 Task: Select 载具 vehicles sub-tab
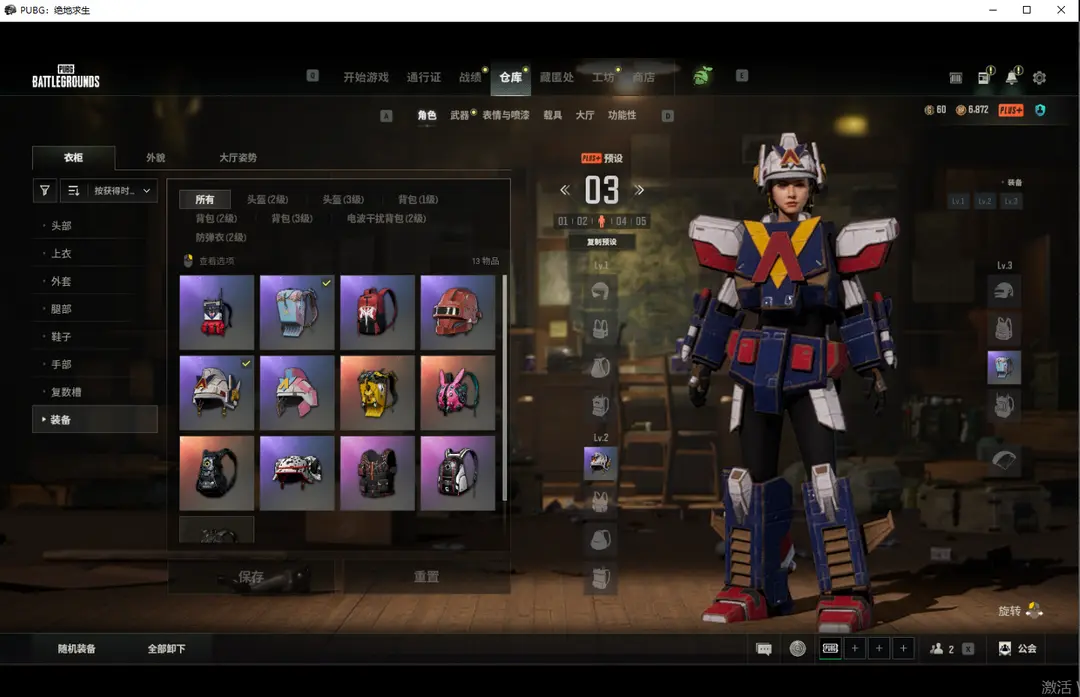point(552,115)
